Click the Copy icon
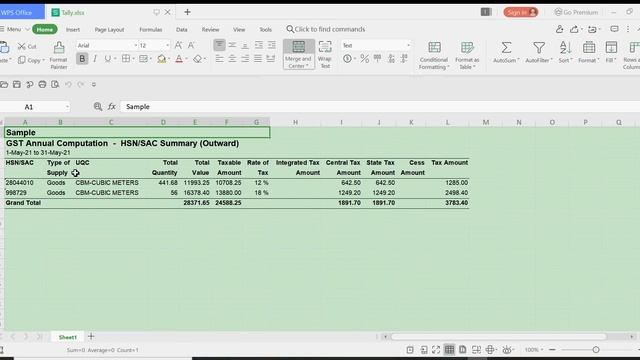The width and height of the screenshot is (640, 360). (x=22, y=60)
